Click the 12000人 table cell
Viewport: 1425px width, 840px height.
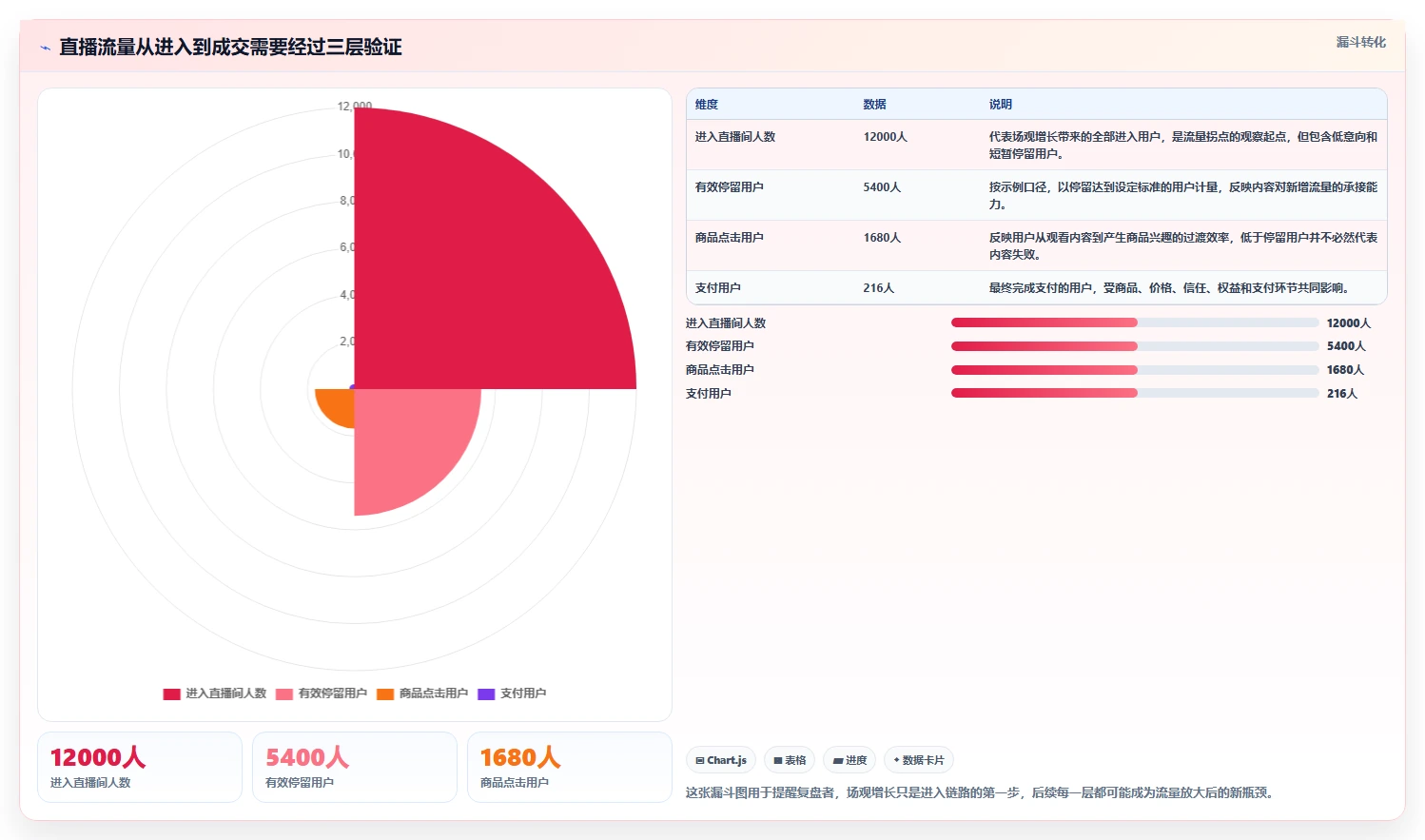click(x=886, y=137)
